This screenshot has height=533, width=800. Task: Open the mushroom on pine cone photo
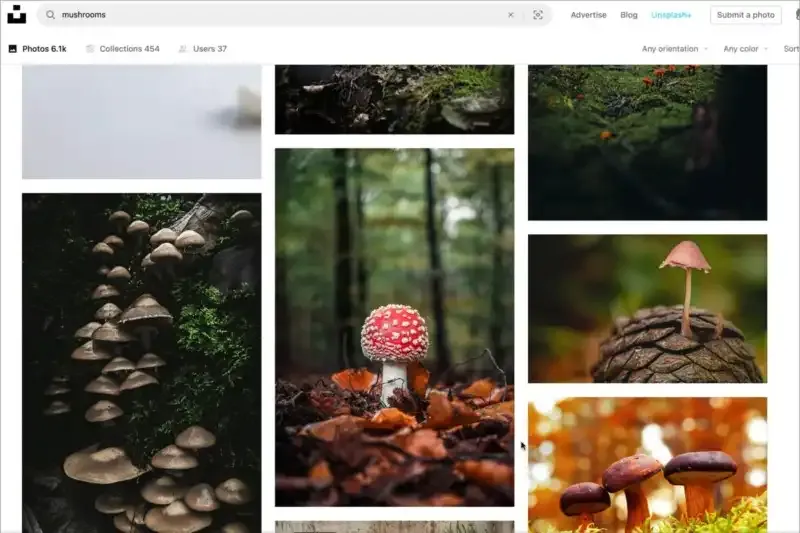click(x=647, y=309)
